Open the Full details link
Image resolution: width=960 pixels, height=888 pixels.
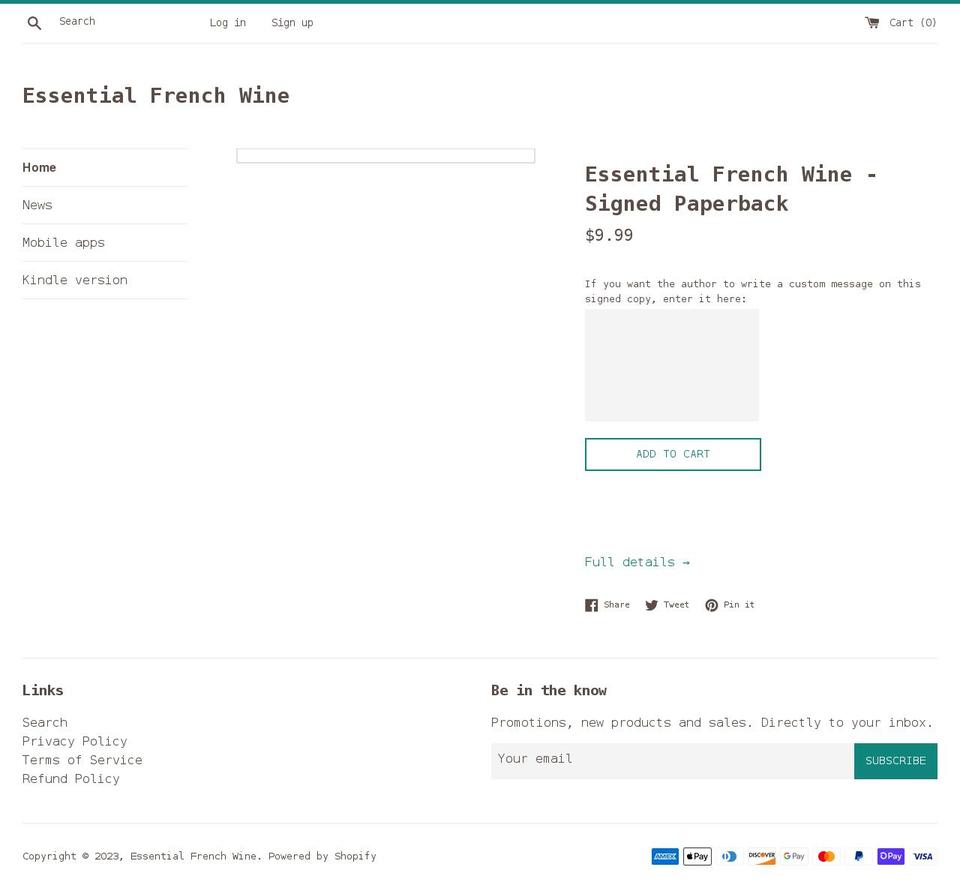tap(637, 562)
